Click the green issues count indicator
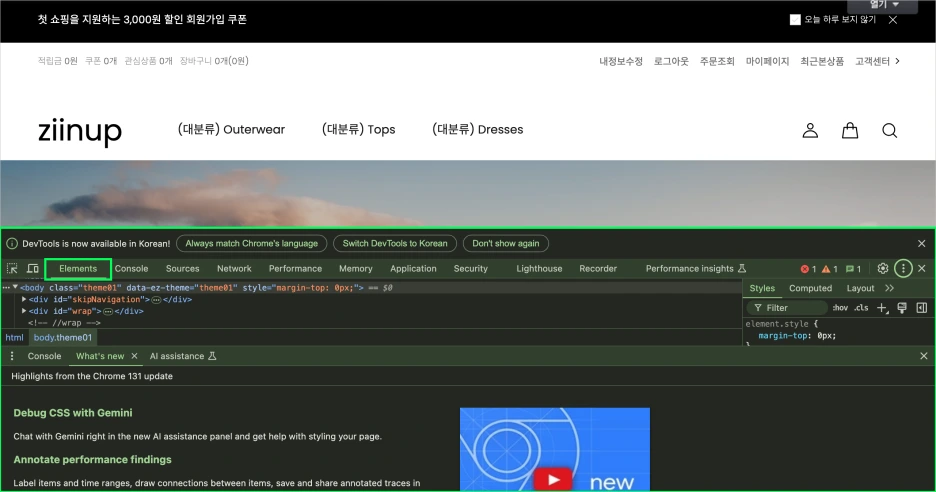 tap(854, 269)
